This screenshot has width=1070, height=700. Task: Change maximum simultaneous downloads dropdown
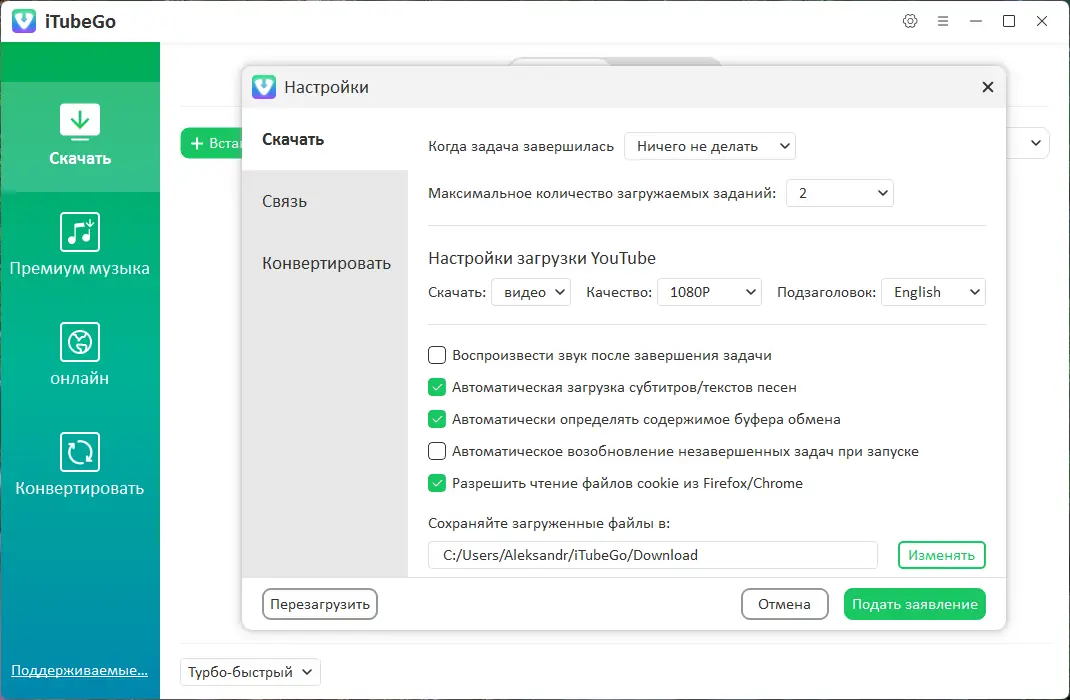pyautogui.click(x=839, y=193)
